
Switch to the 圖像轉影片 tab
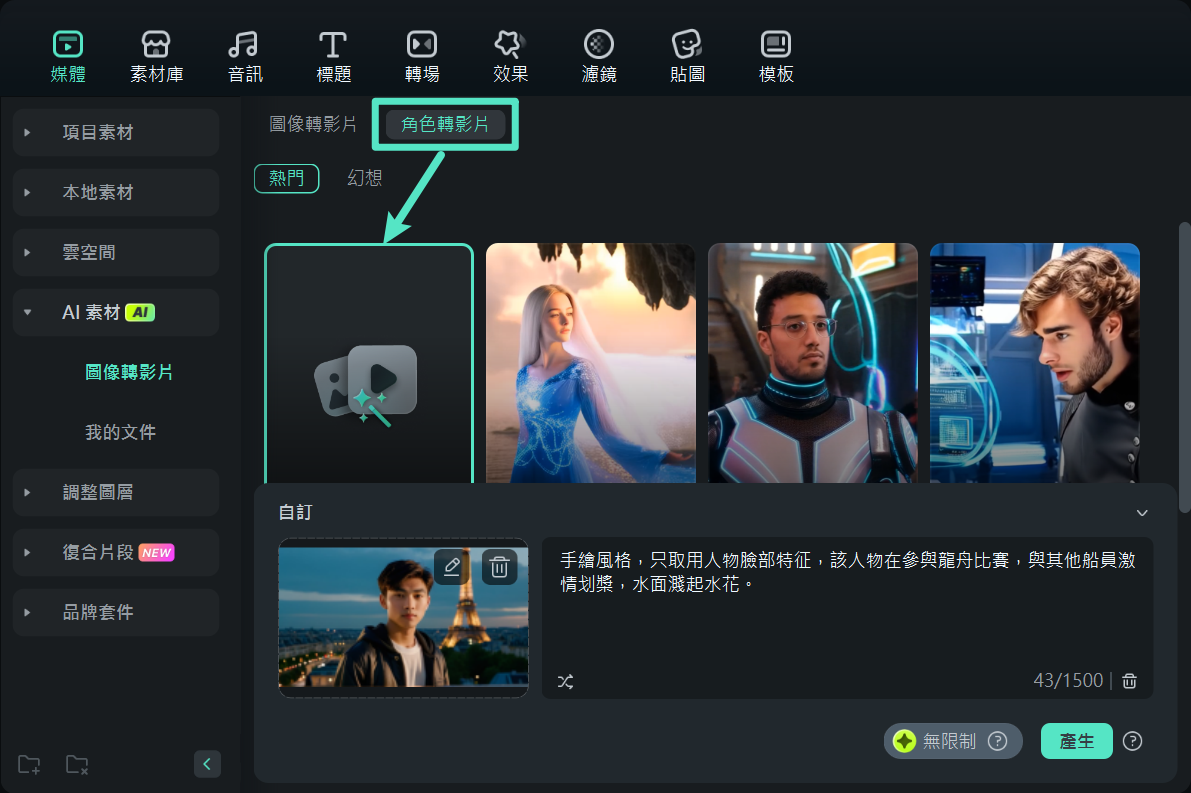tap(313, 124)
